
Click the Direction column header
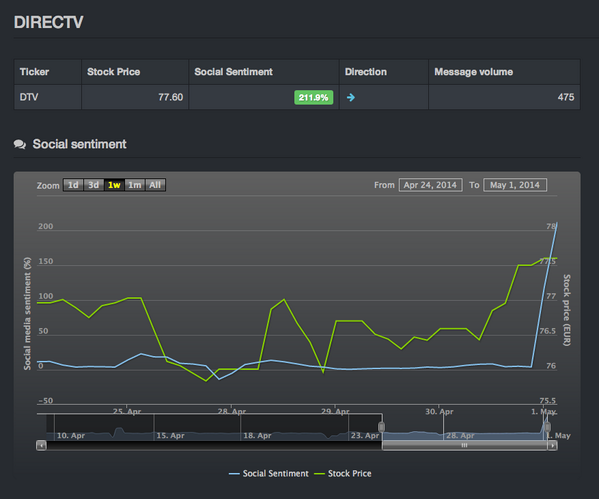(x=384, y=72)
